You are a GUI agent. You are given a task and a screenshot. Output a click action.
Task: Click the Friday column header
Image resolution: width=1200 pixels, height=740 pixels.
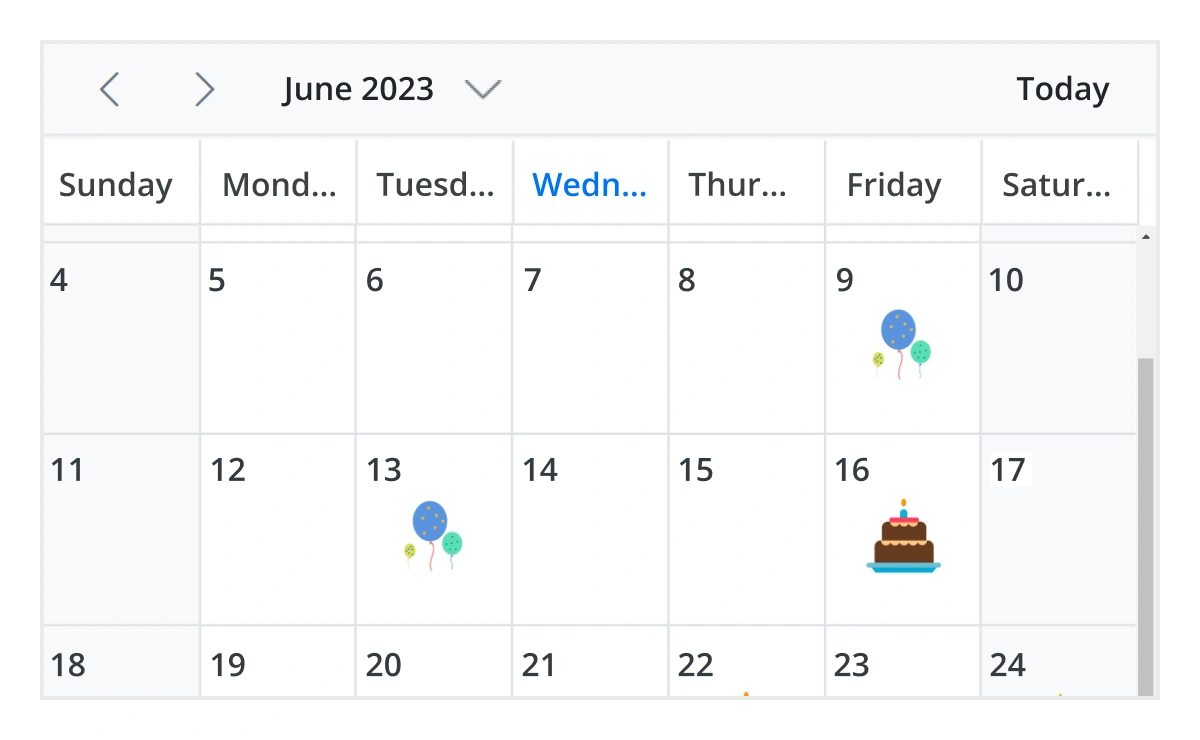893,184
